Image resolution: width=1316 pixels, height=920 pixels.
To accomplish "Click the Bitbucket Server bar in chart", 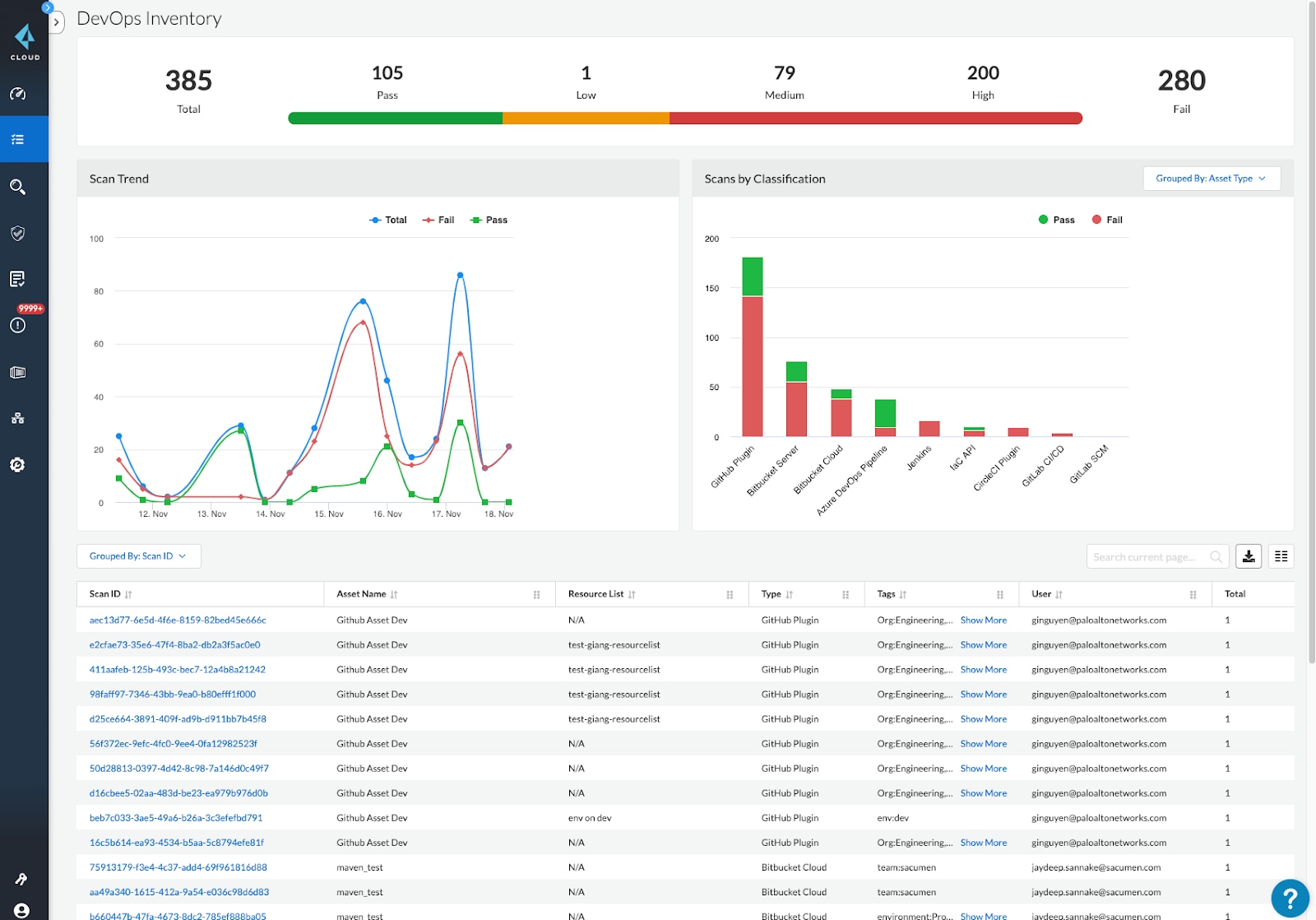I will [796, 399].
